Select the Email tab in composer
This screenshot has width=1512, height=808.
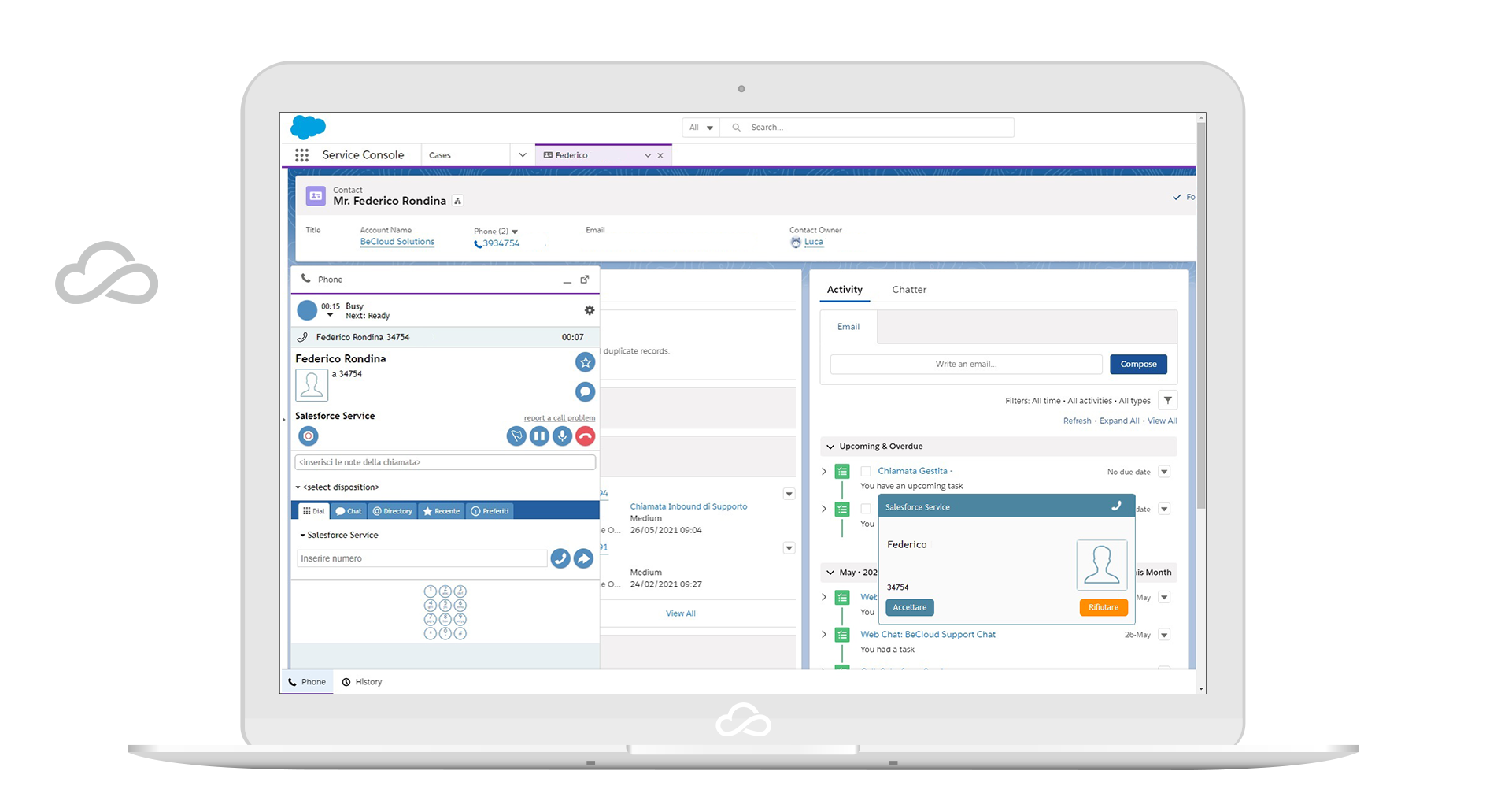coord(848,327)
